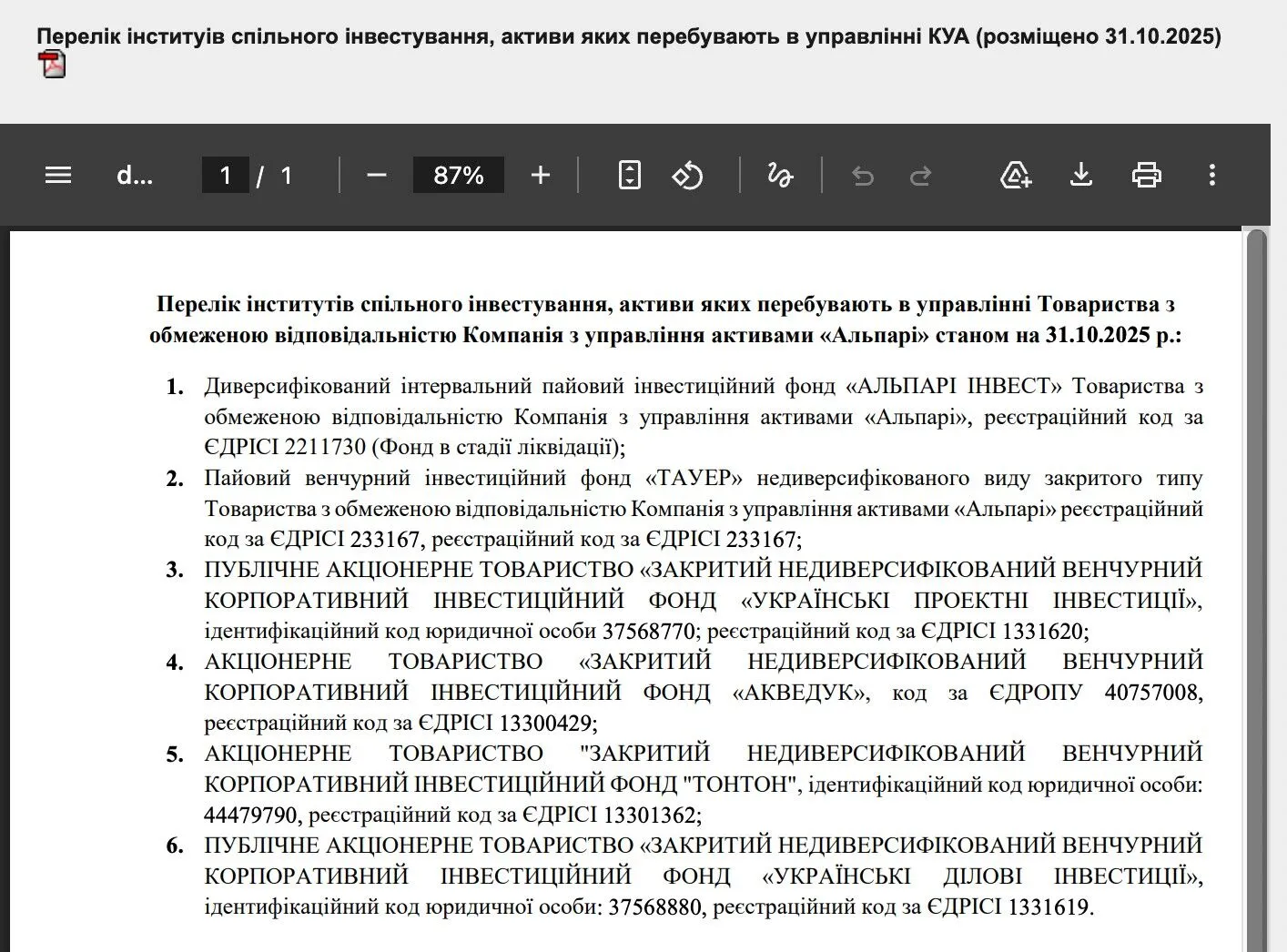Click the page heading about КУА list
The width and height of the screenshot is (1287, 952).
[x=629, y=36]
